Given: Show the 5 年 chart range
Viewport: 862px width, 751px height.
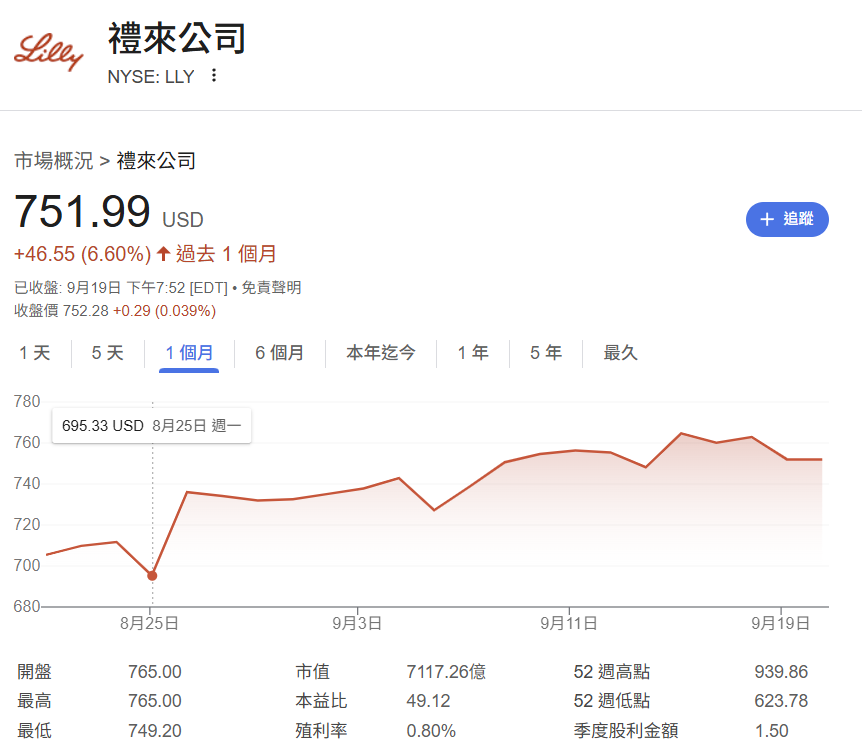Looking at the screenshot, I should (x=546, y=353).
